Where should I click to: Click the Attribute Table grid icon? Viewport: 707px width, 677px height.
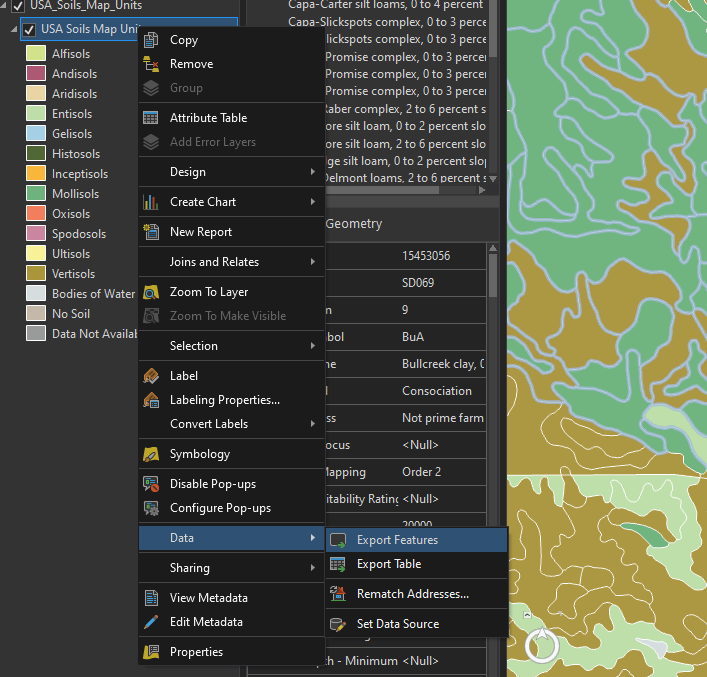(151, 118)
